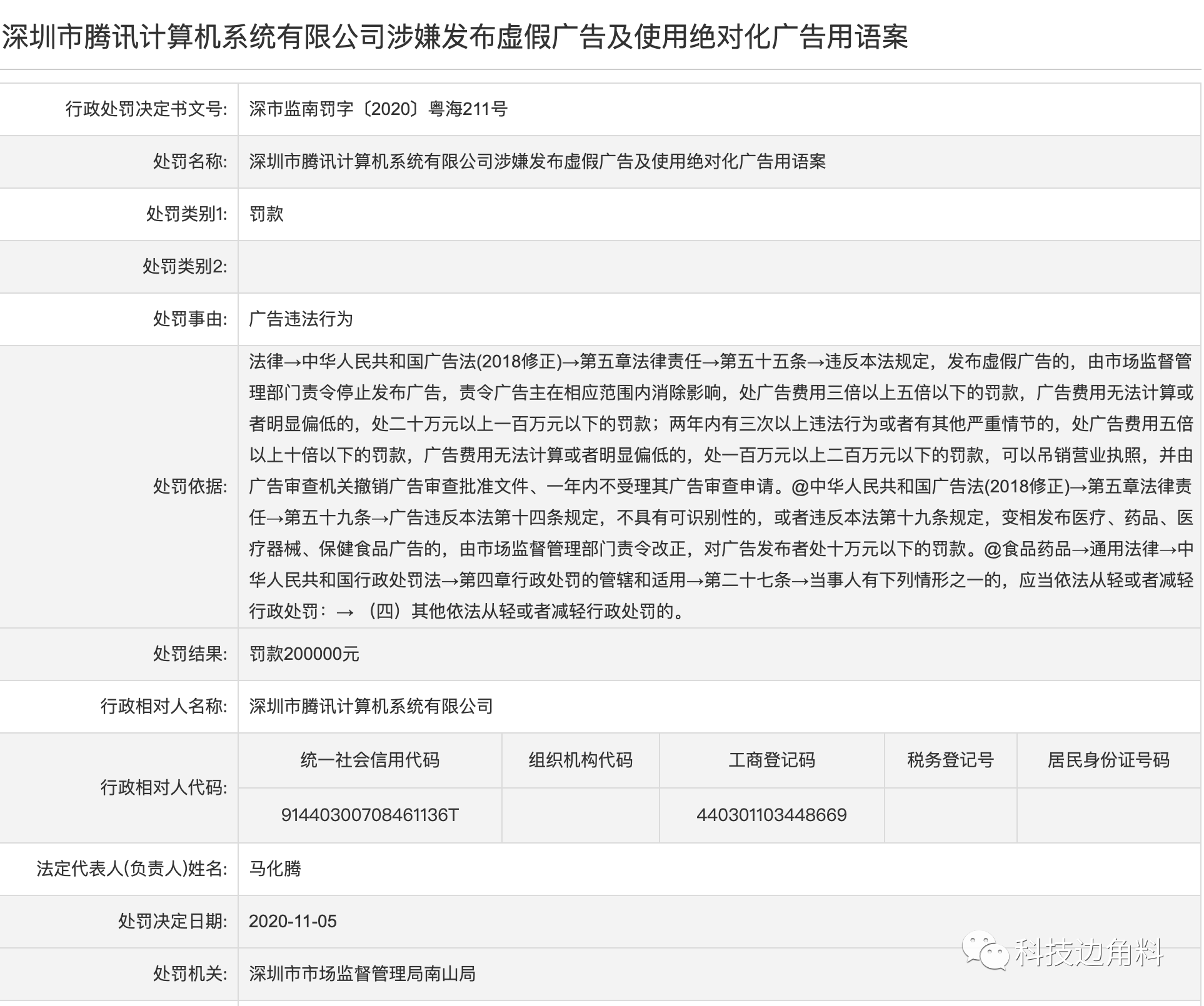
Task: Click the 处罚依据 legal basis paragraph
Action: 721,487
